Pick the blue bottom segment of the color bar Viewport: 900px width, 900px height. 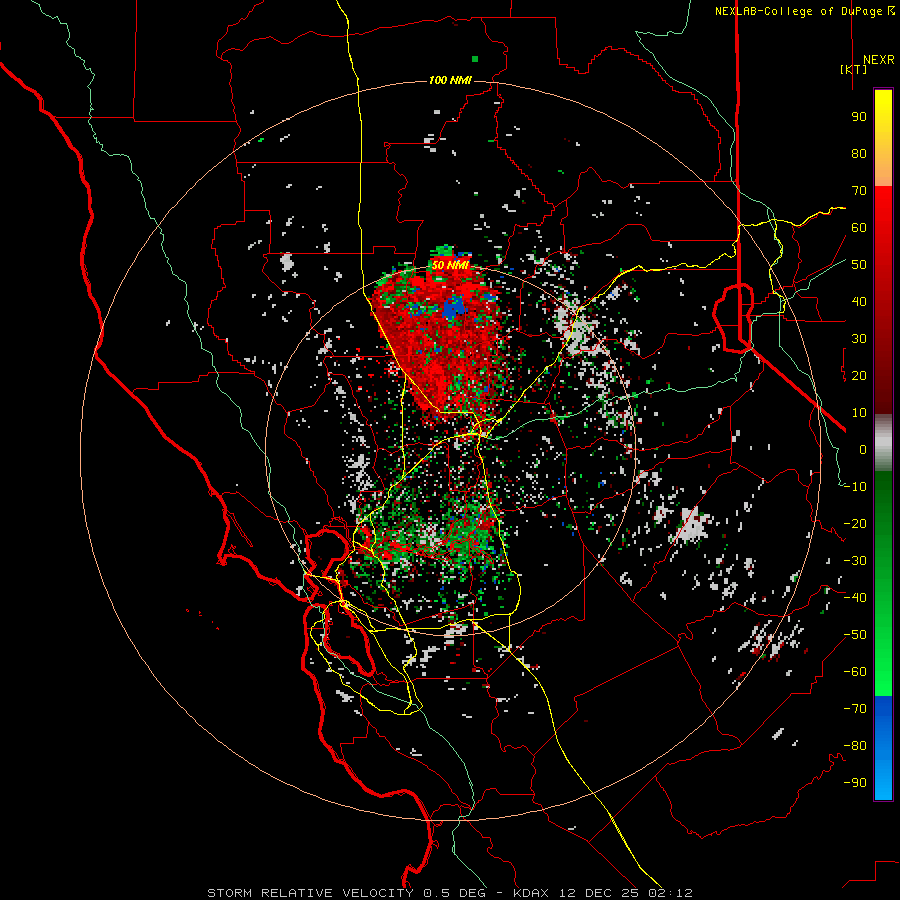883,748
